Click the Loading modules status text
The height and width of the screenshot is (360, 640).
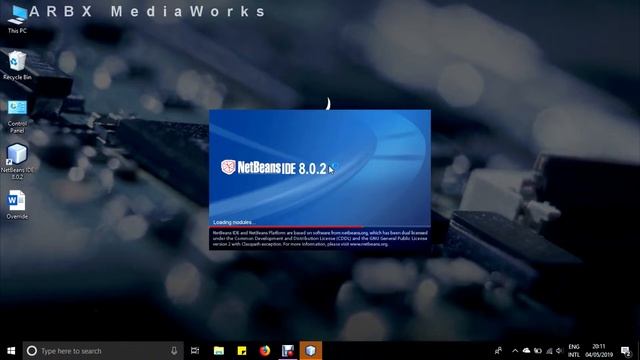233,222
